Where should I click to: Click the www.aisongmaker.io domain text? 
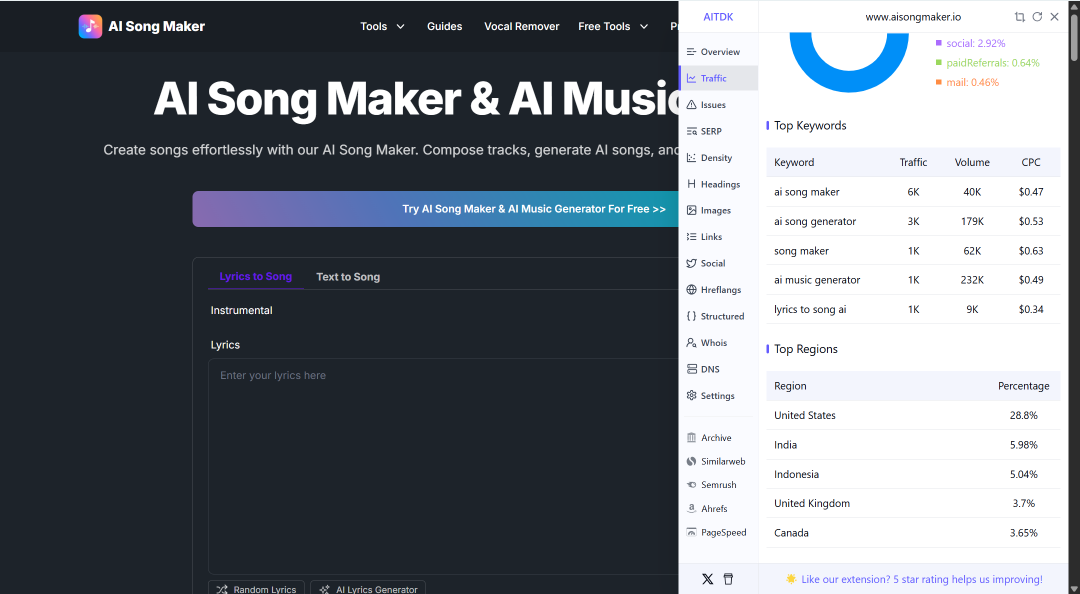(913, 17)
